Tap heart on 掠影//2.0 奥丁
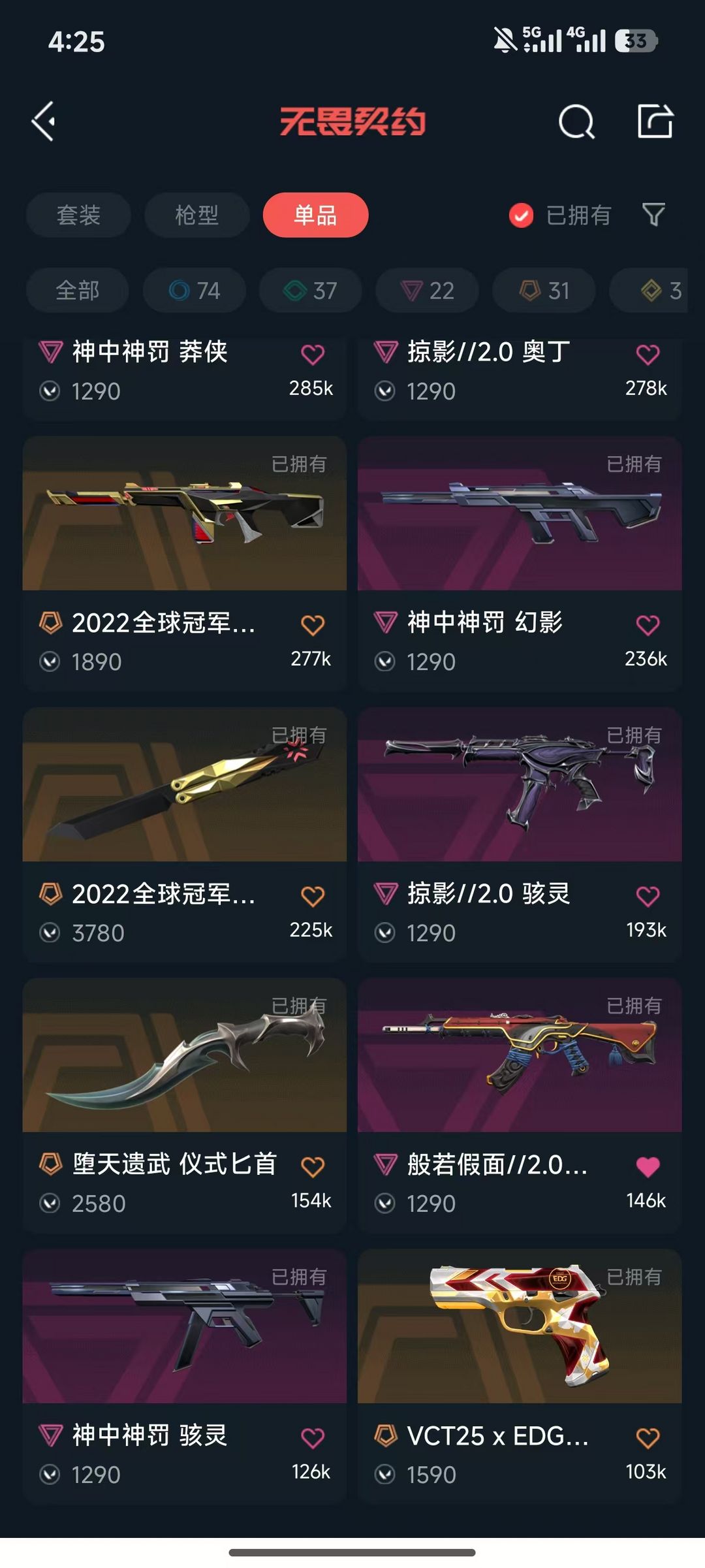 pos(648,355)
